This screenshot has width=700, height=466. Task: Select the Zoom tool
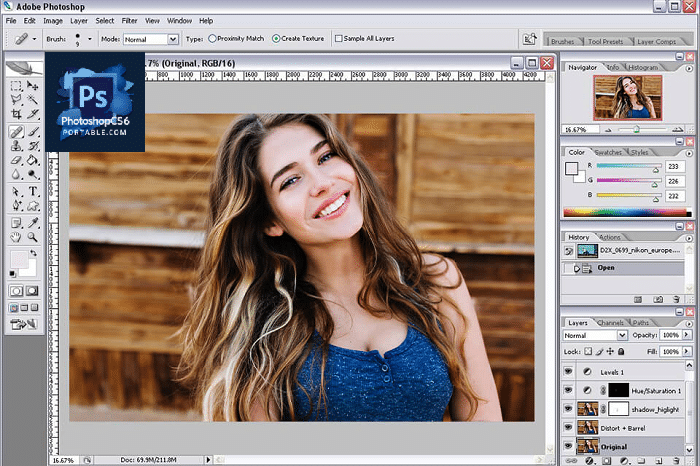(x=32, y=237)
